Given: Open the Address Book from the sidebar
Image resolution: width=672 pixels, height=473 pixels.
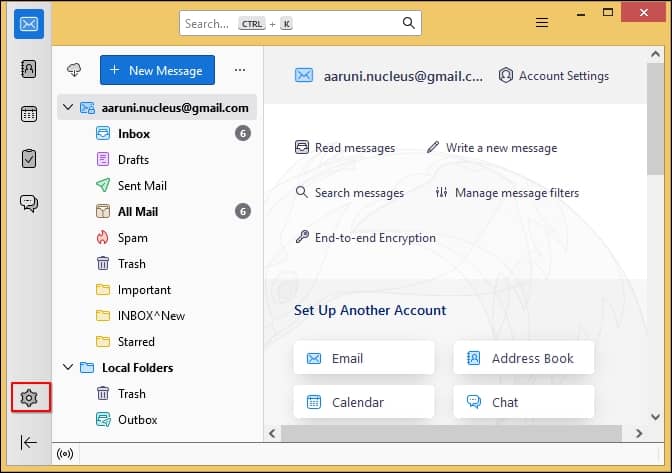Looking at the screenshot, I should [28, 69].
